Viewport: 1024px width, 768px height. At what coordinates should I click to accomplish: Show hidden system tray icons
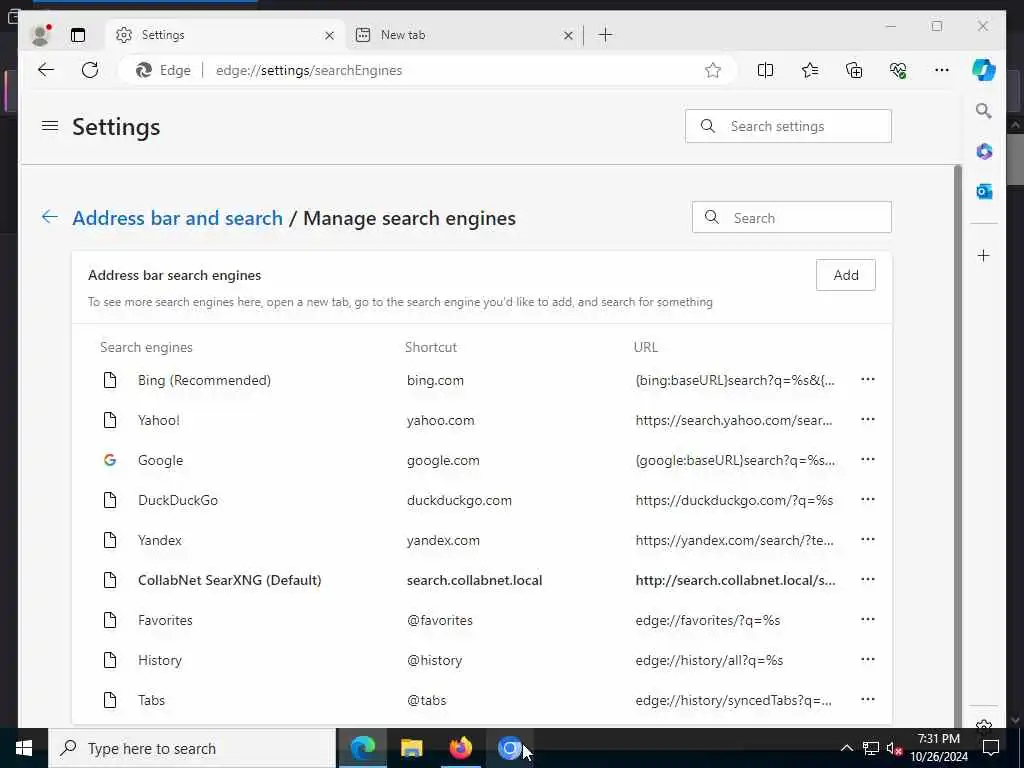[846, 748]
